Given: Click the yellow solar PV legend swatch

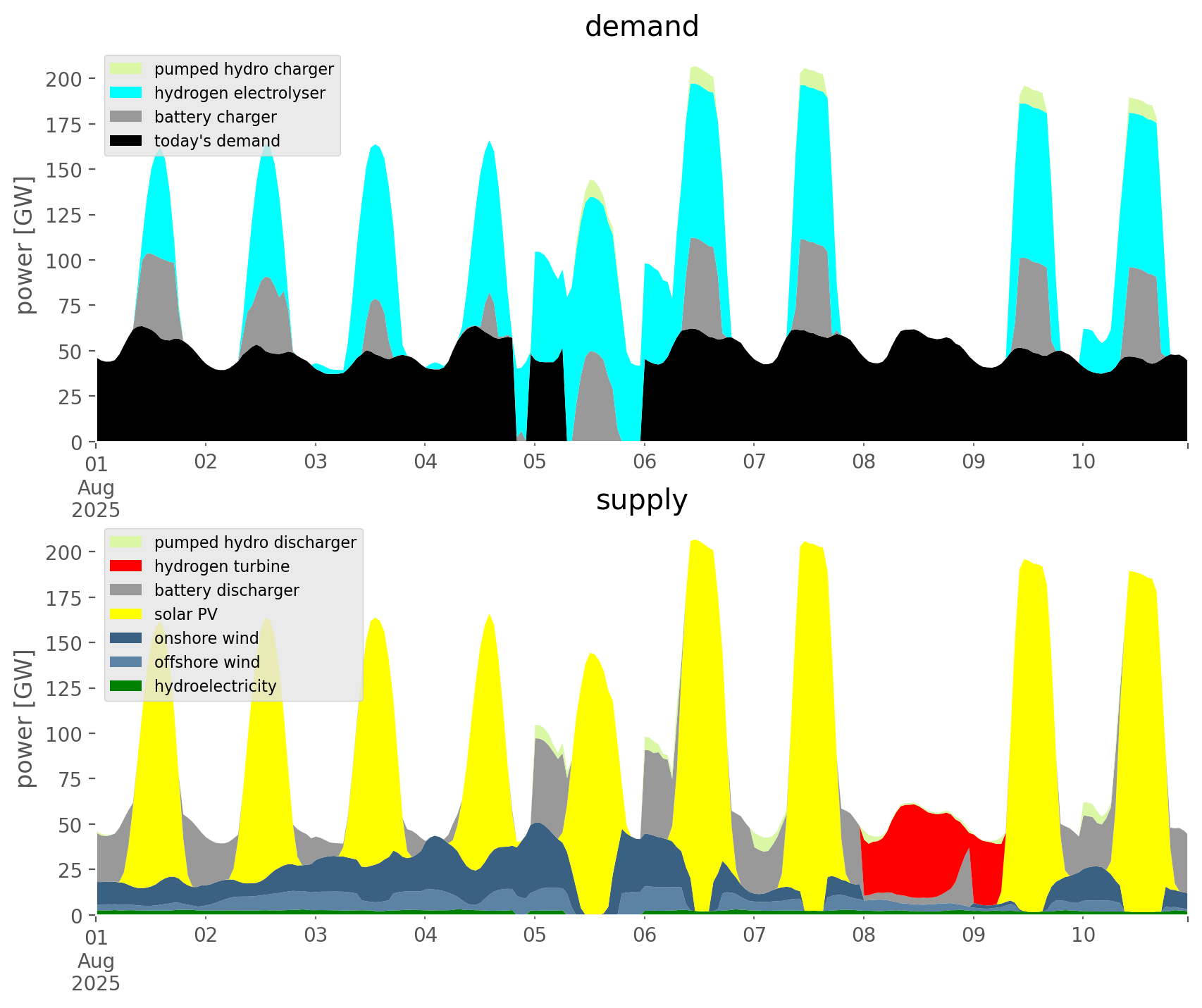Looking at the screenshot, I should point(126,614).
